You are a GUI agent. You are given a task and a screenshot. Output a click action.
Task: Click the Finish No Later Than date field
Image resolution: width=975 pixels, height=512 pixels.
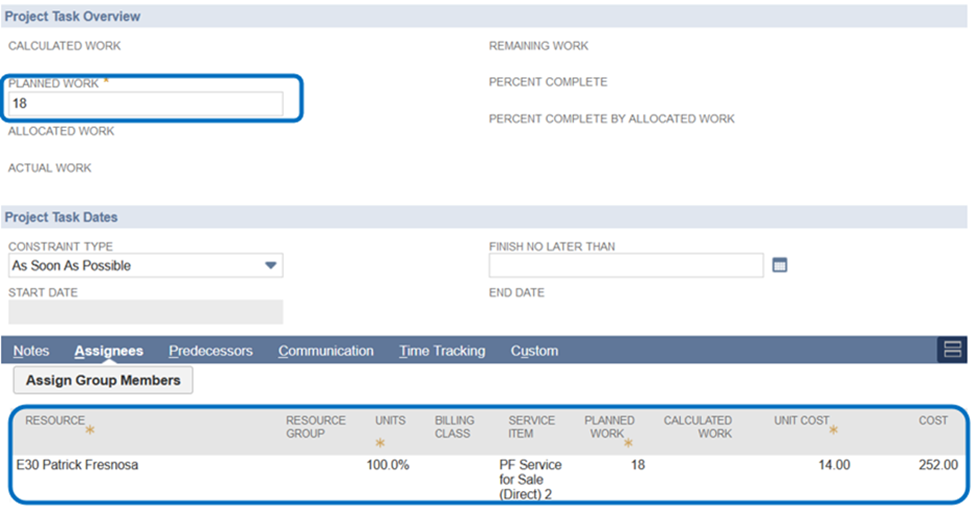pyautogui.click(x=626, y=266)
